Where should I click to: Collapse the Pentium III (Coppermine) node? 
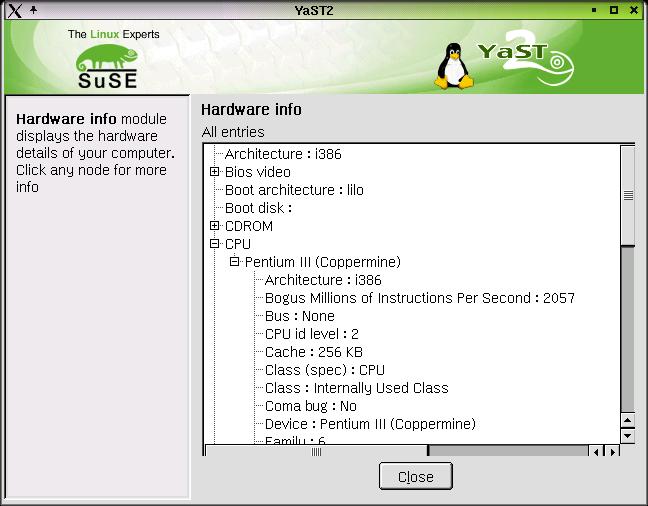234,262
